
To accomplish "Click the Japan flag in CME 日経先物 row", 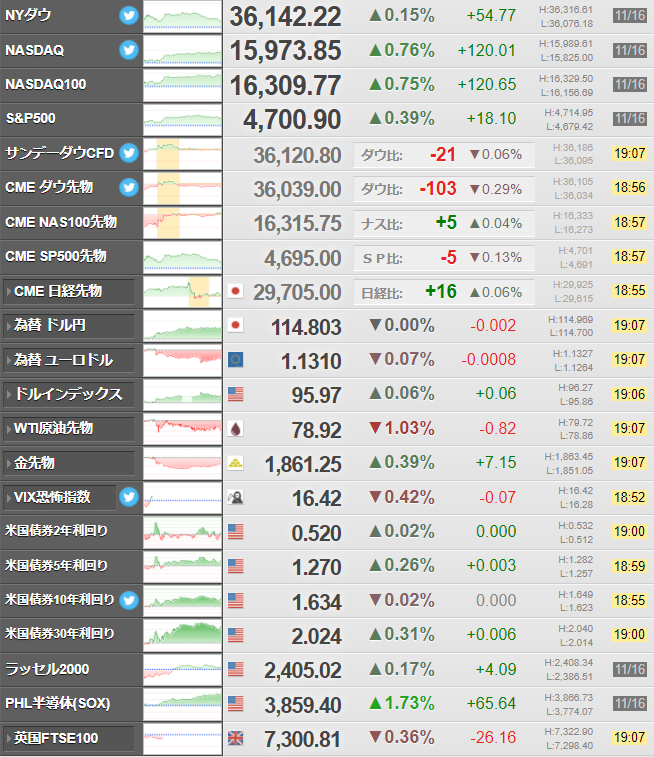I will tap(236, 291).
